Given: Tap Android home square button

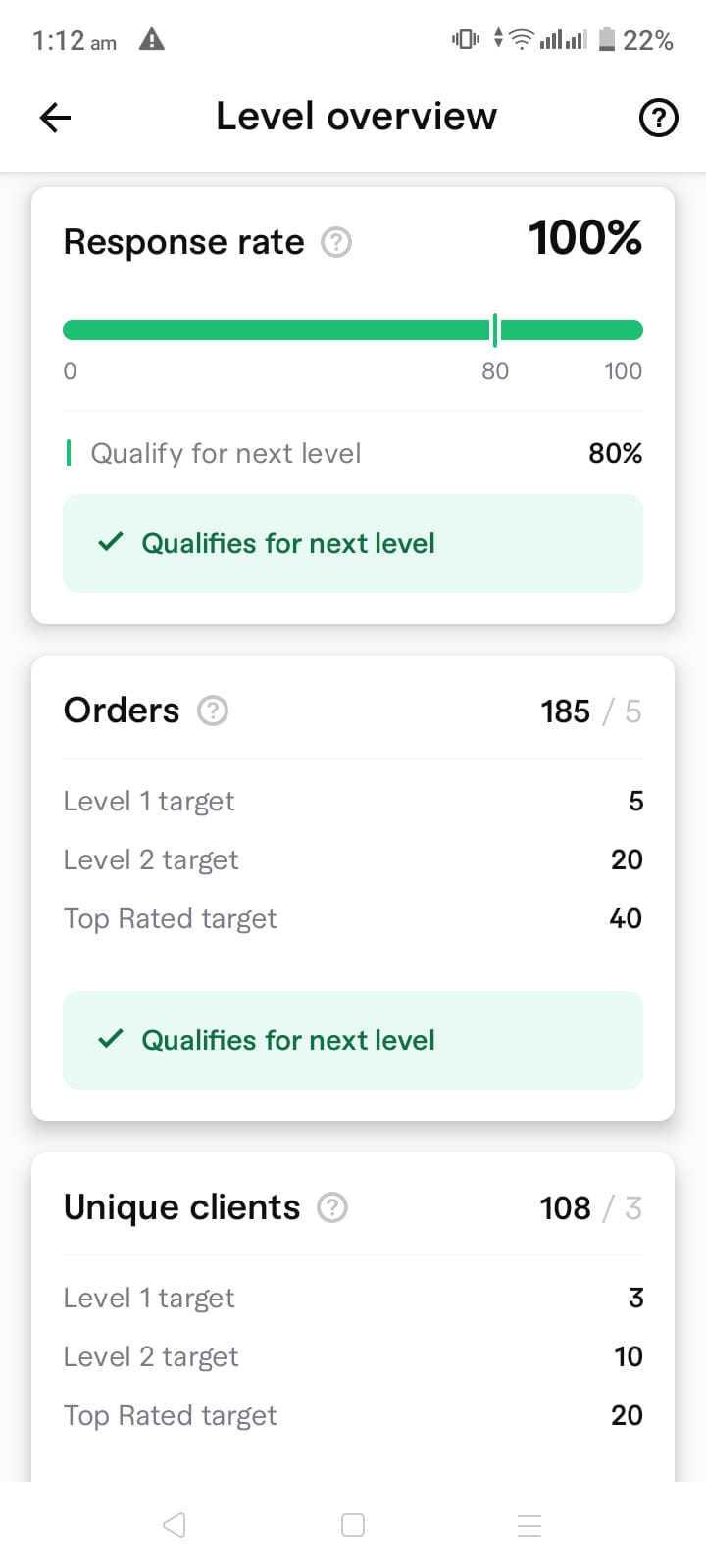Looking at the screenshot, I should coord(353,1525).
